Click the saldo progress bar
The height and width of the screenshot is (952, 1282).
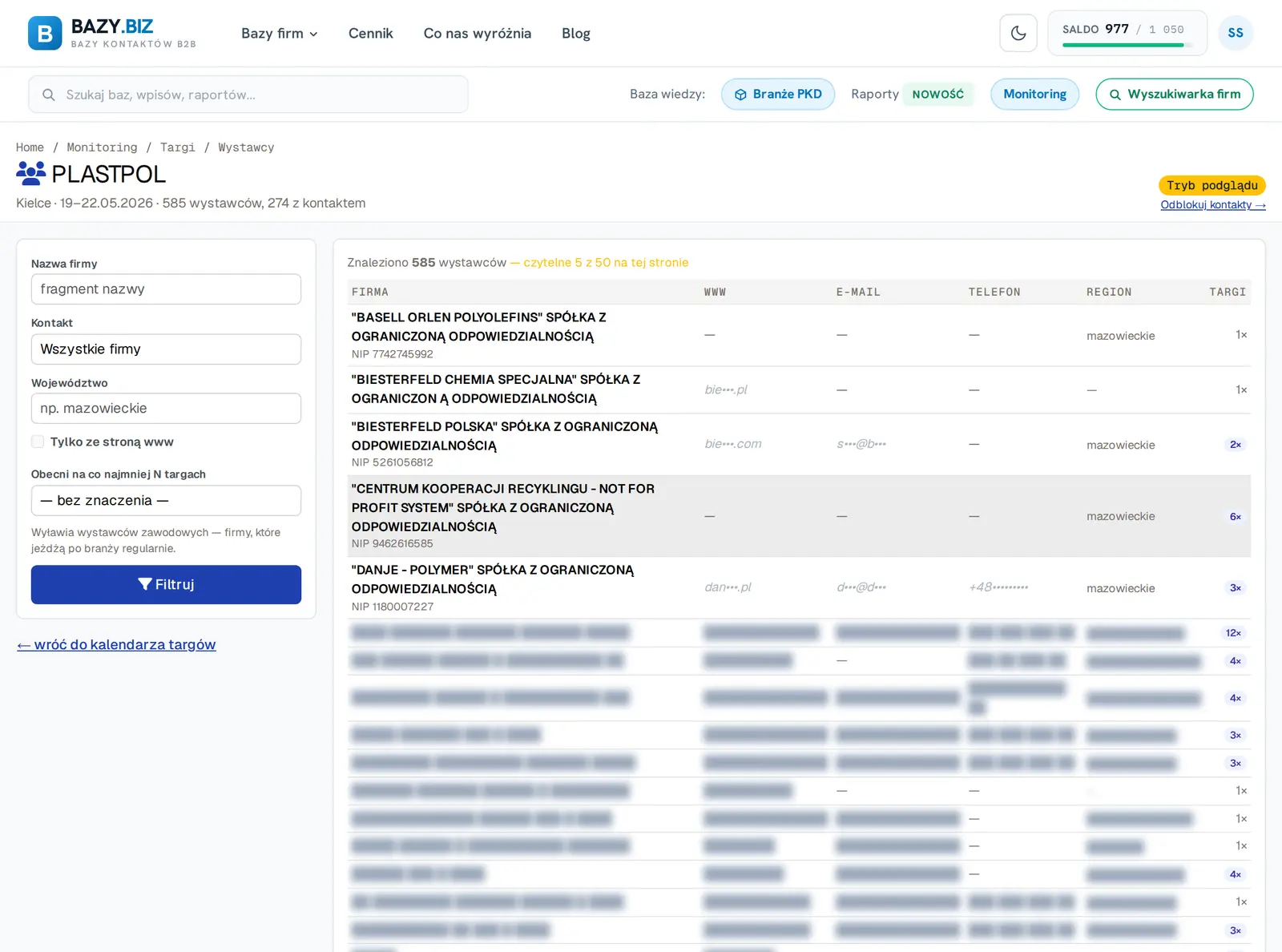pos(1127,45)
